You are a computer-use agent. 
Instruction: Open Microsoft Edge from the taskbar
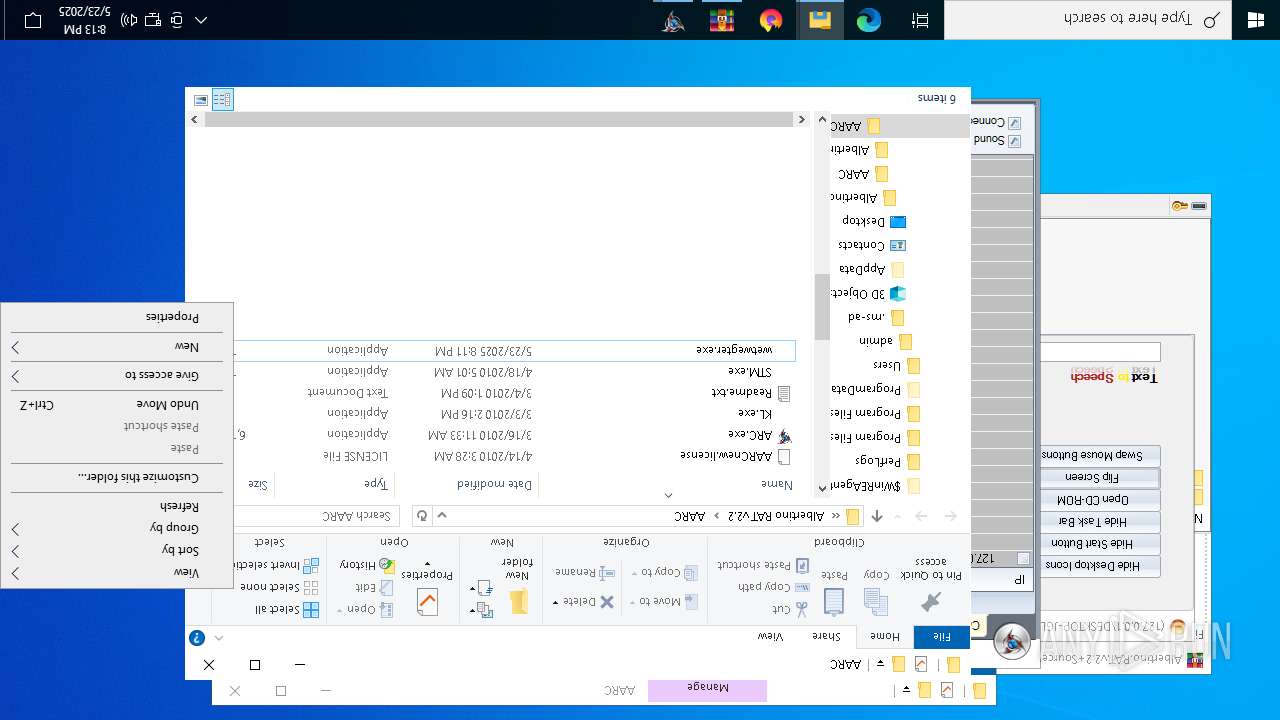click(x=868, y=20)
